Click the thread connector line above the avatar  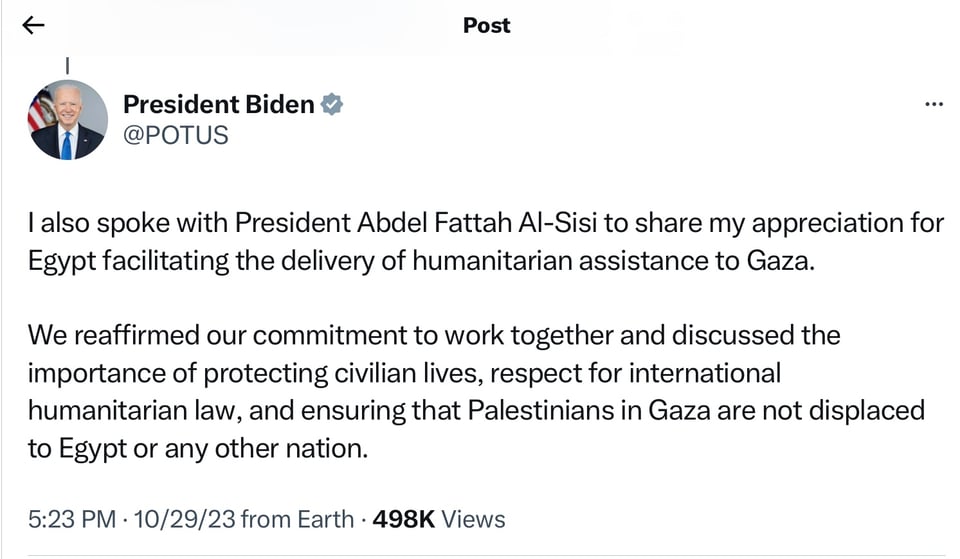click(68, 65)
